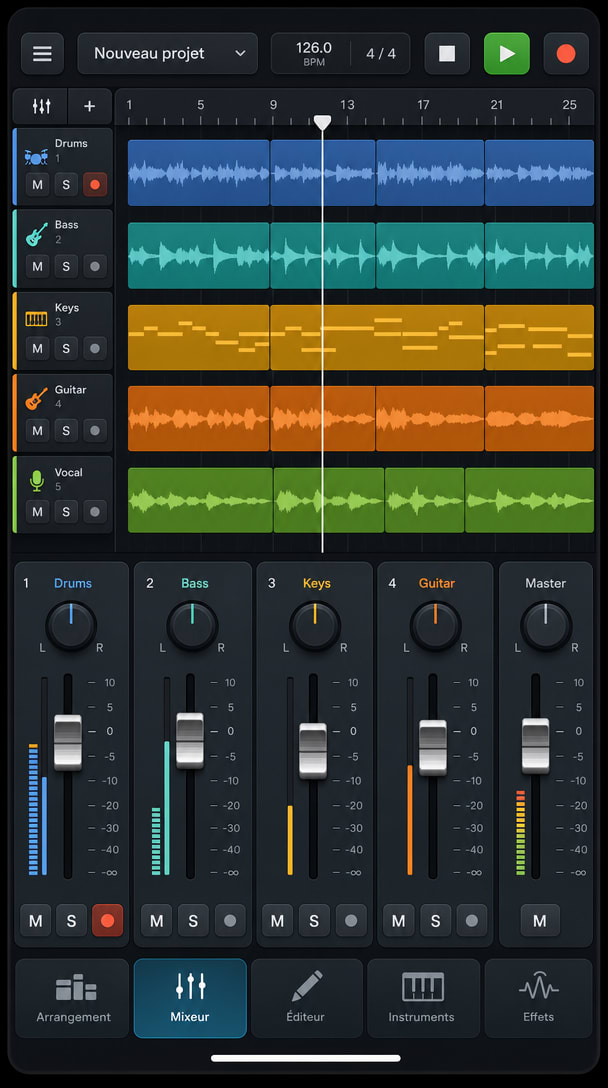Mute the Keys track in track list
The width and height of the screenshot is (608, 1088).
point(37,348)
